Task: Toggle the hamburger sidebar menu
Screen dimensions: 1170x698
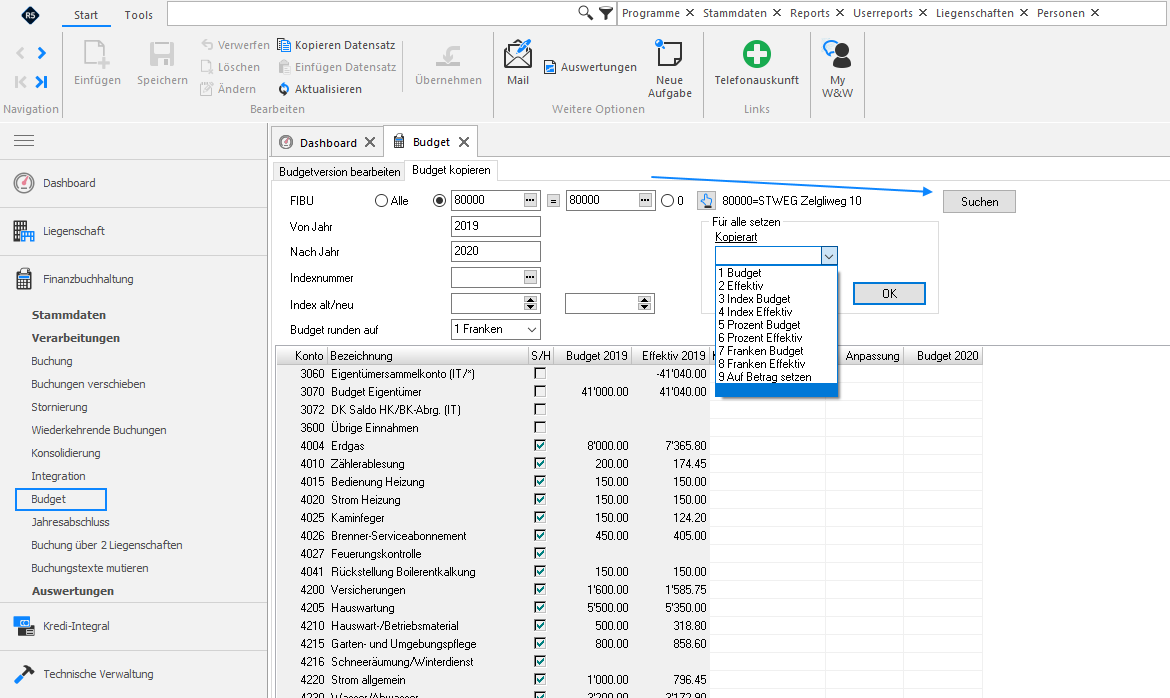Action: (x=24, y=140)
